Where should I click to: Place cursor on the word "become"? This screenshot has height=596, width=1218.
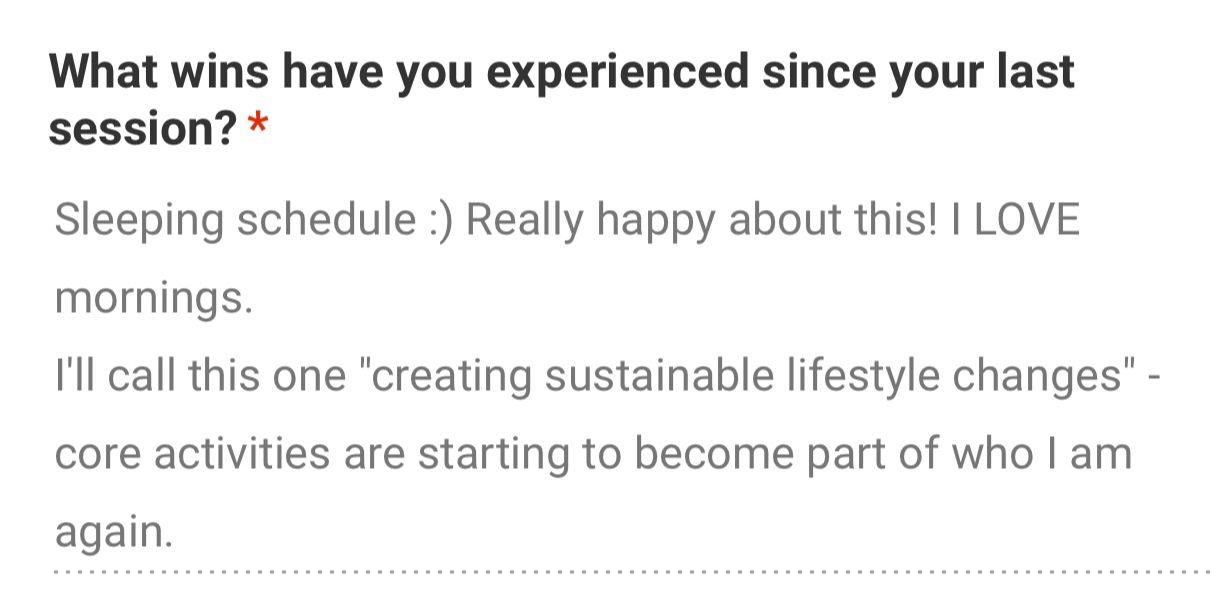(x=704, y=455)
